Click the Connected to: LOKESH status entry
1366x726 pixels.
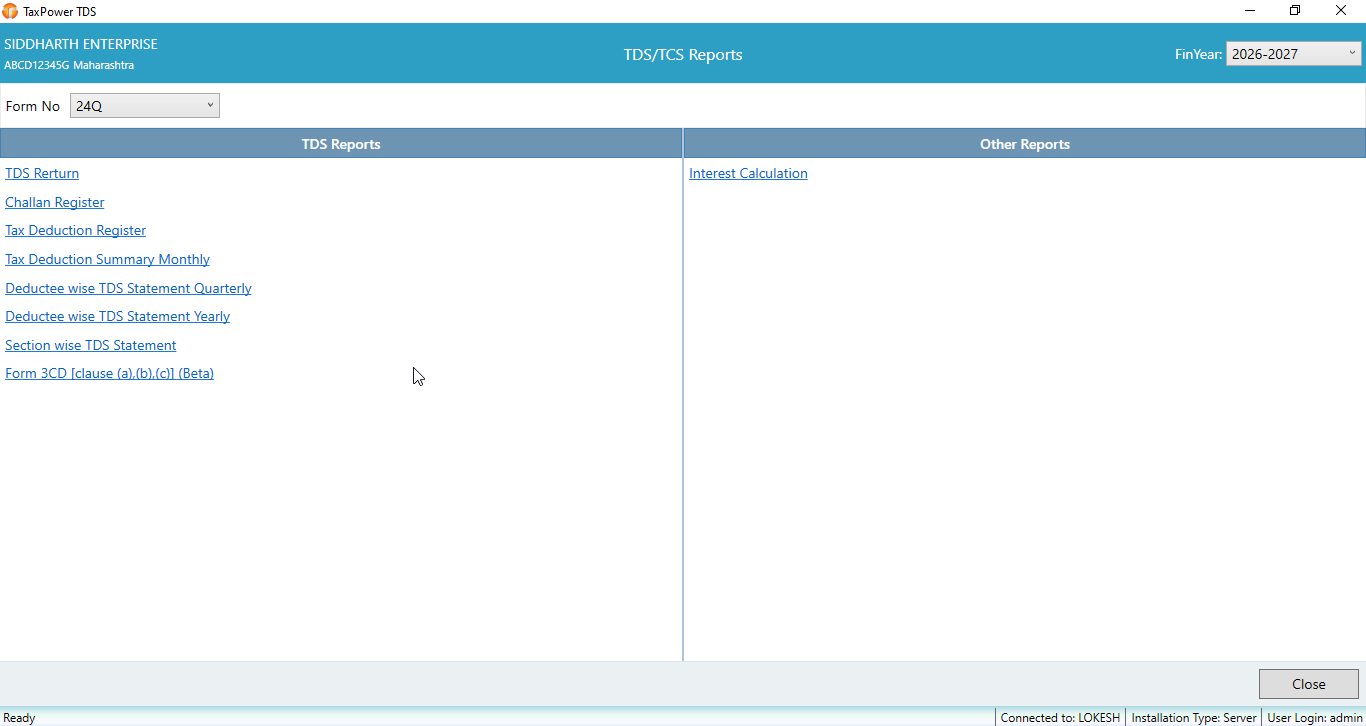coord(1060,717)
